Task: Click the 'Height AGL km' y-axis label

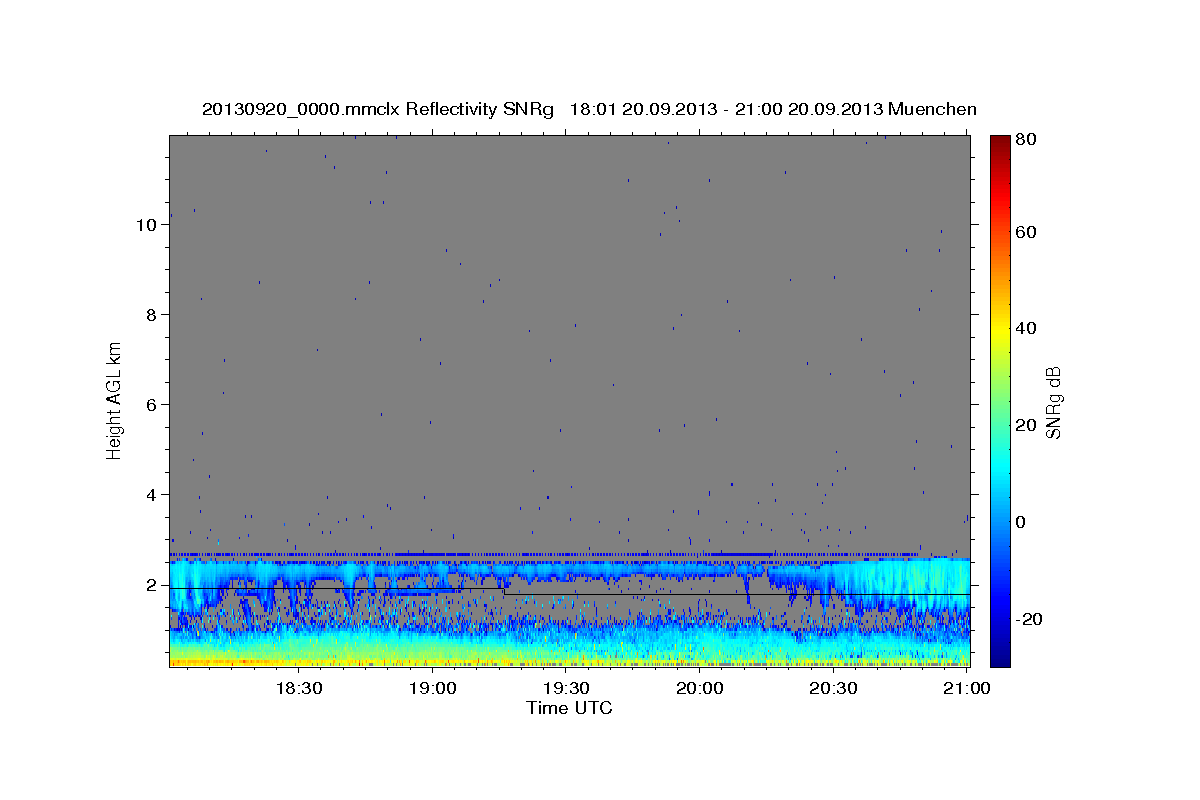Action: pyautogui.click(x=115, y=399)
